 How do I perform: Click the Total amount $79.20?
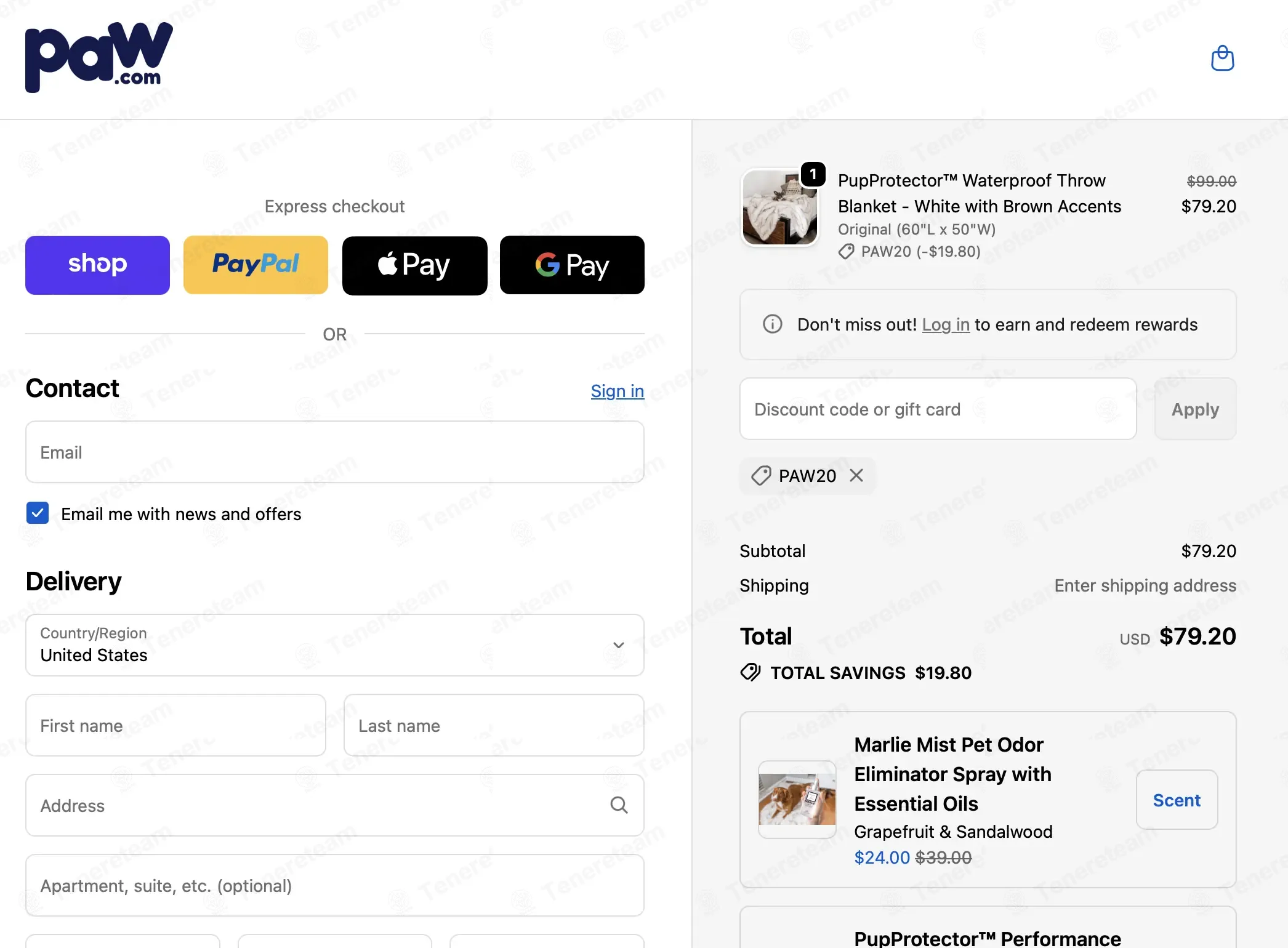(x=1197, y=637)
